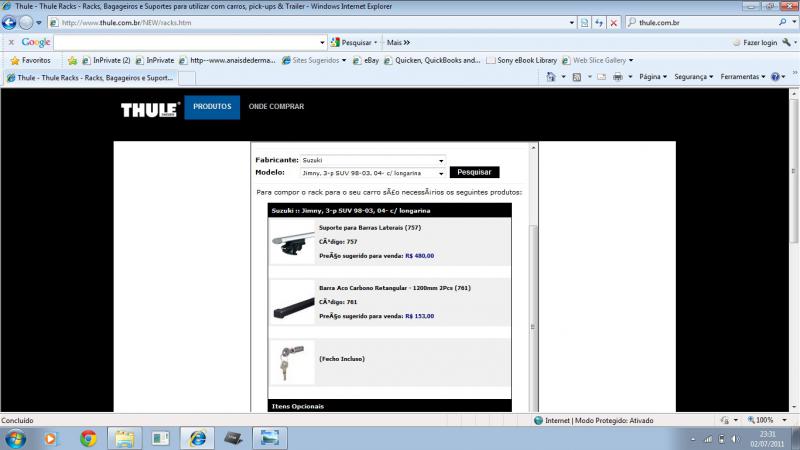
Task: Expand the Mais toolbar menu
Action: (x=398, y=42)
